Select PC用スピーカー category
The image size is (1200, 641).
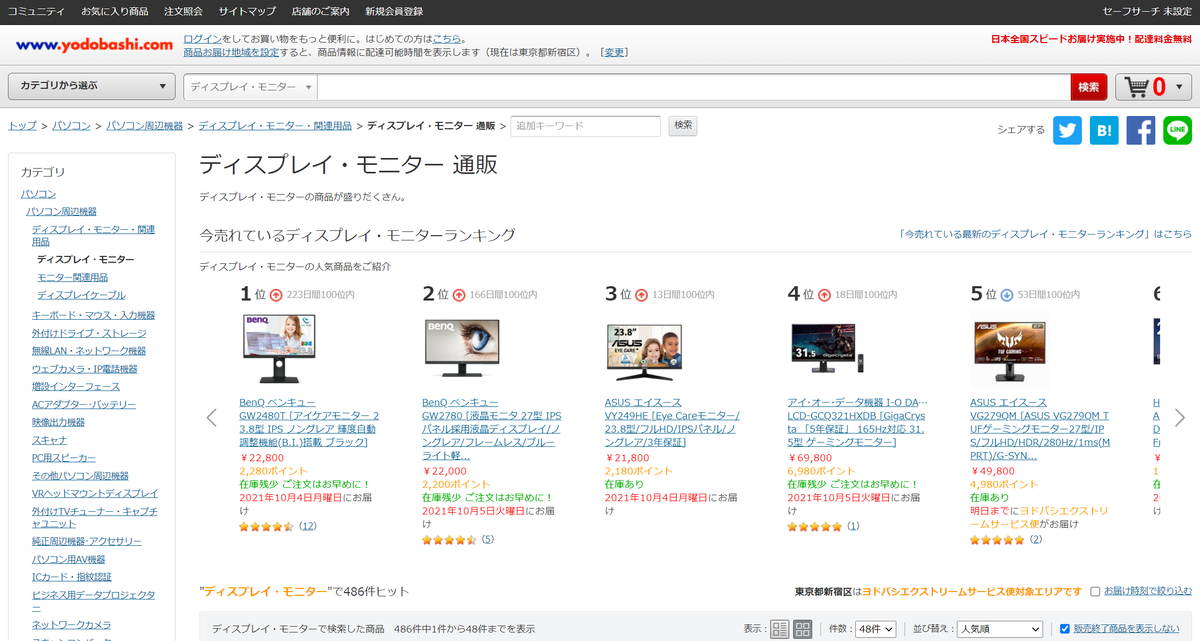(64, 457)
